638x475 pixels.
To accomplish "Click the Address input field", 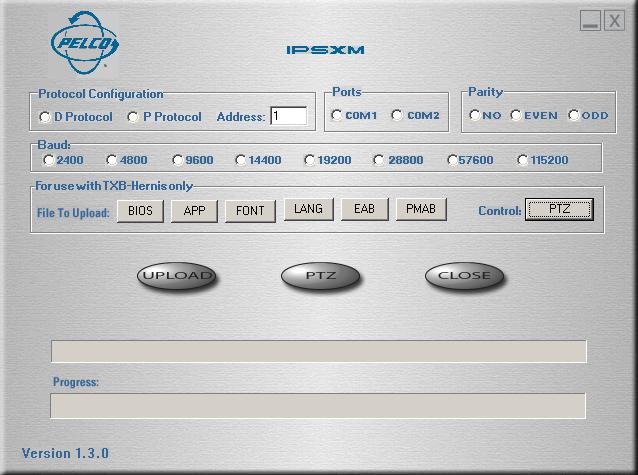I will point(288,116).
